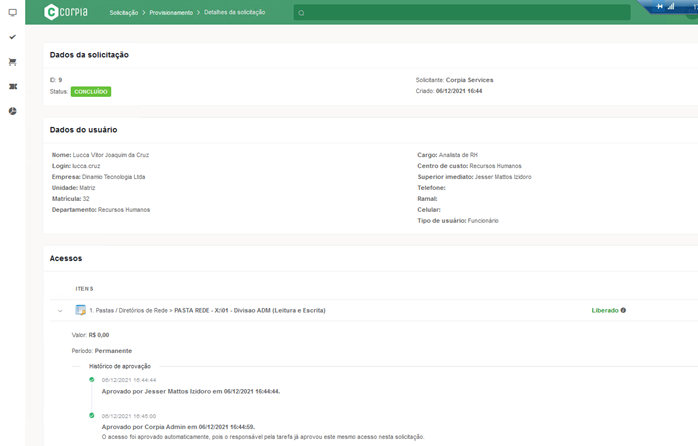Click the info icon next to Liberado

click(x=623, y=311)
